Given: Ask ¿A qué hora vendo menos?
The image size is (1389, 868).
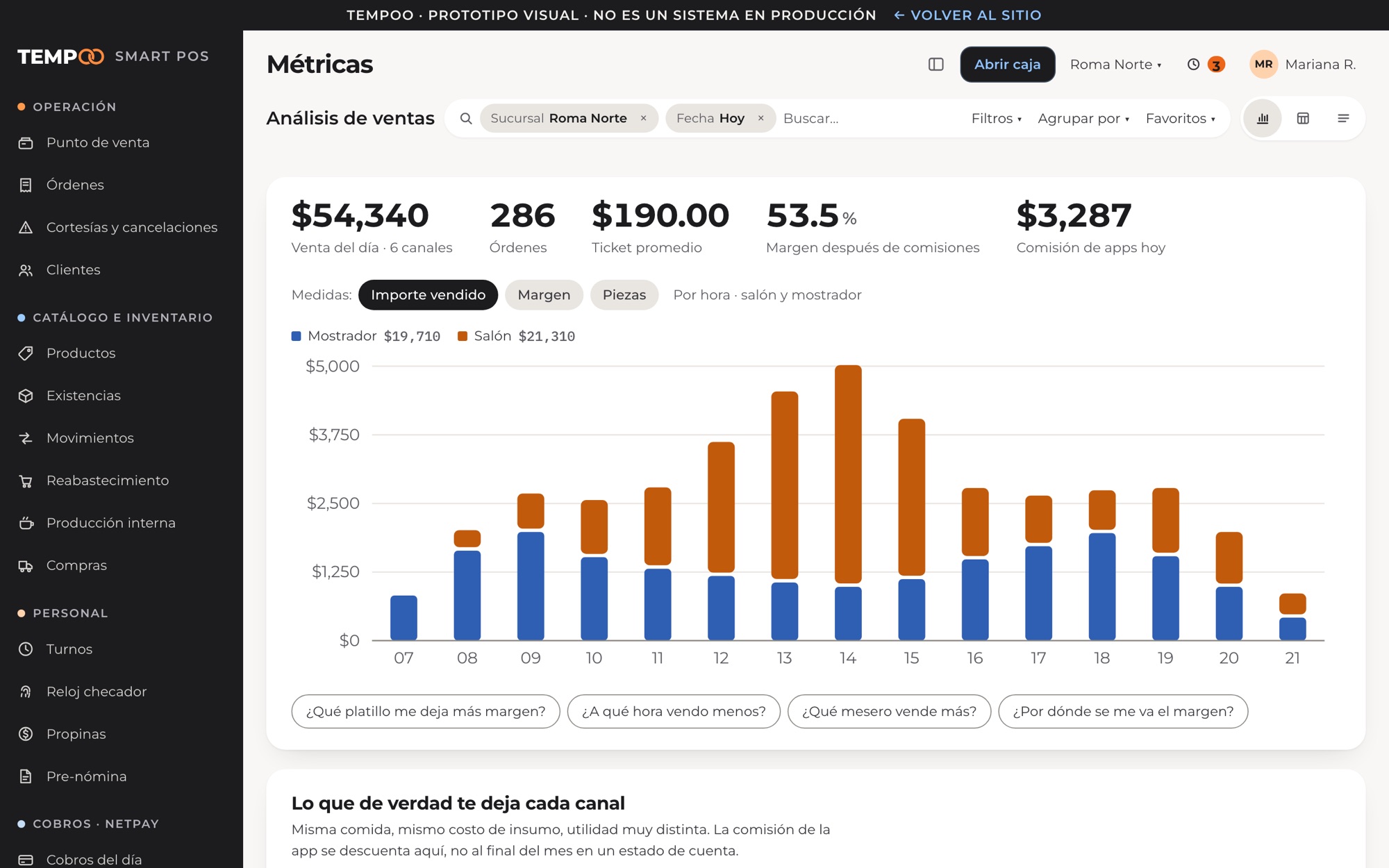Looking at the screenshot, I should point(674,712).
